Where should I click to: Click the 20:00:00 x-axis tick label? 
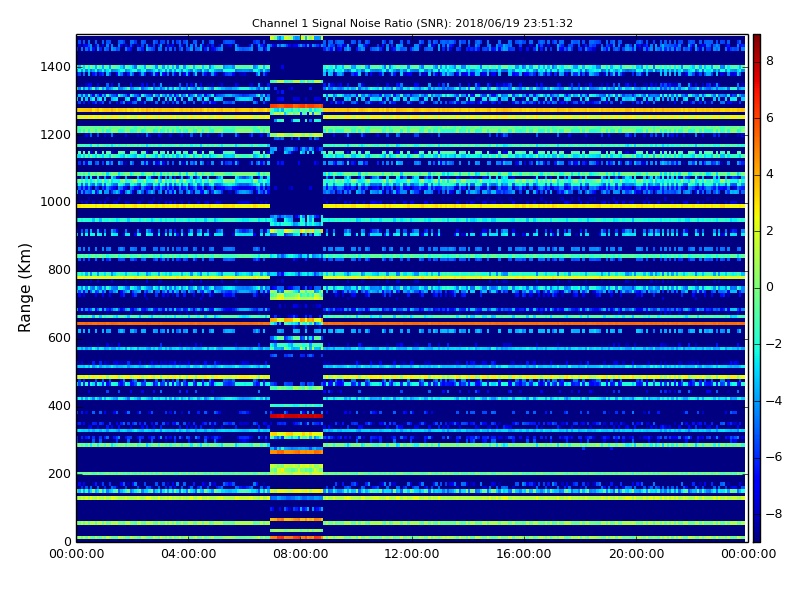pyautogui.click(x=636, y=554)
